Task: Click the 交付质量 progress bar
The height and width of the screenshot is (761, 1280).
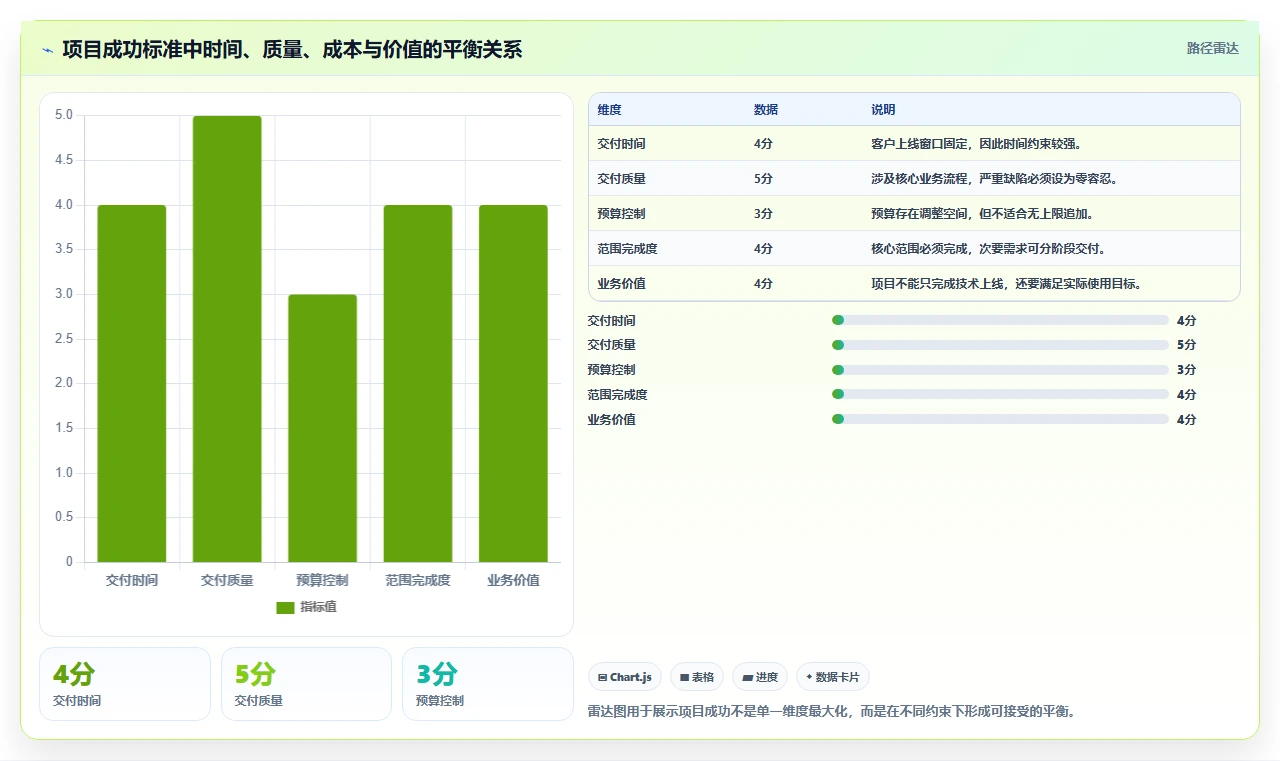Action: (1000, 345)
